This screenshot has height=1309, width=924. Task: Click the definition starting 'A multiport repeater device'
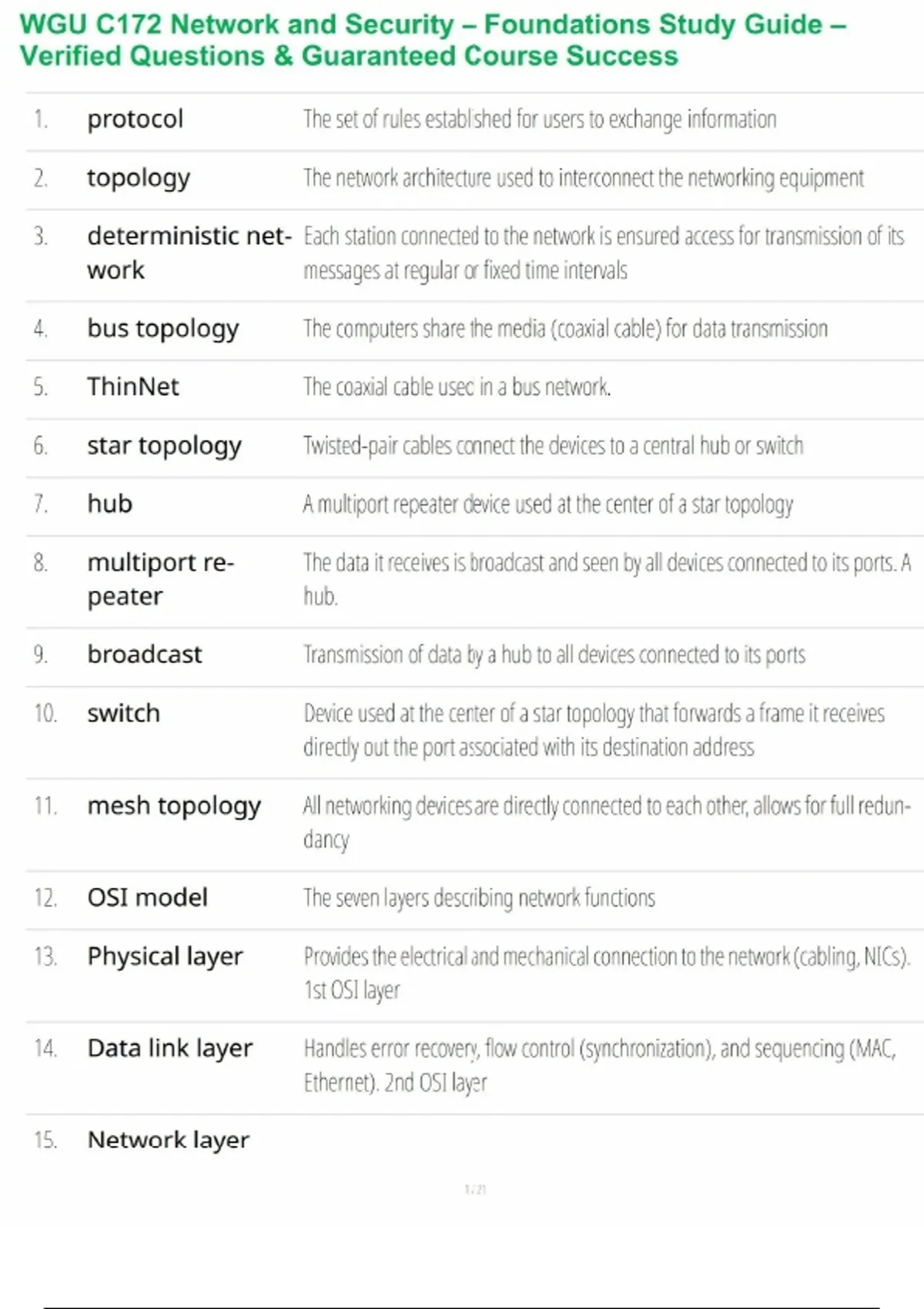(x=547, y=504)
